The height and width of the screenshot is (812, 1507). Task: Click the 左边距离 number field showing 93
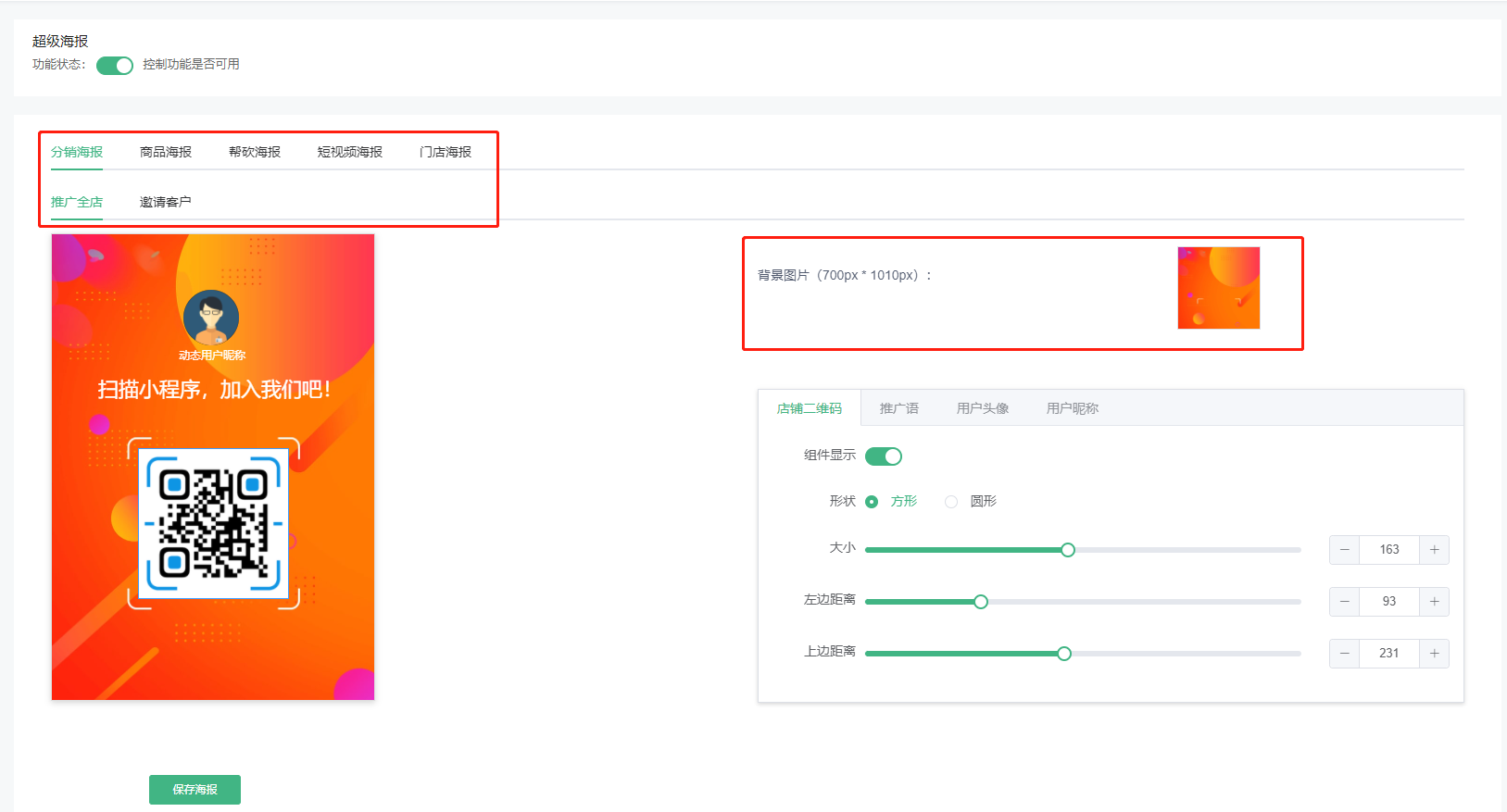pyautogui.click(x=1389, y=602)
